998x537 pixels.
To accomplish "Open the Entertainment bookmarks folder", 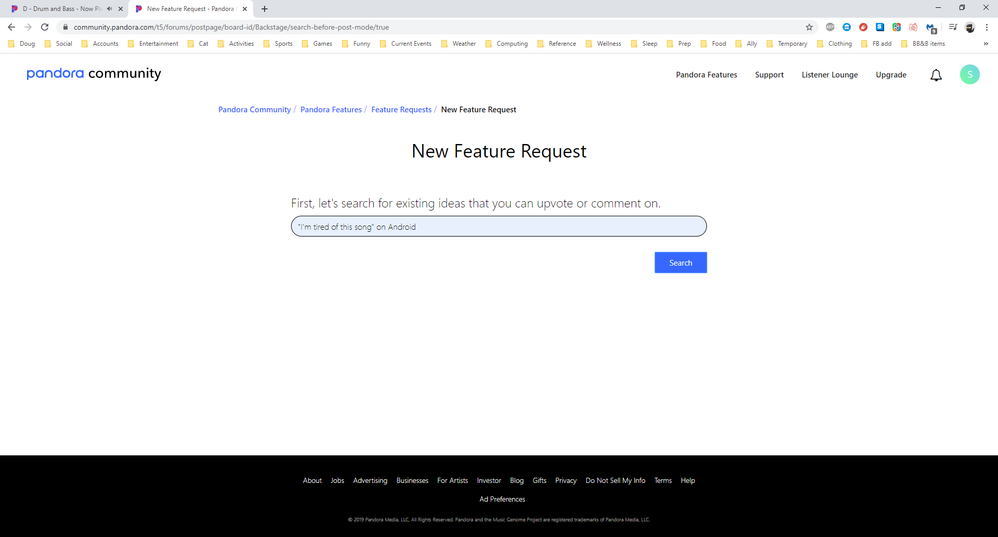I will point(152,44).
